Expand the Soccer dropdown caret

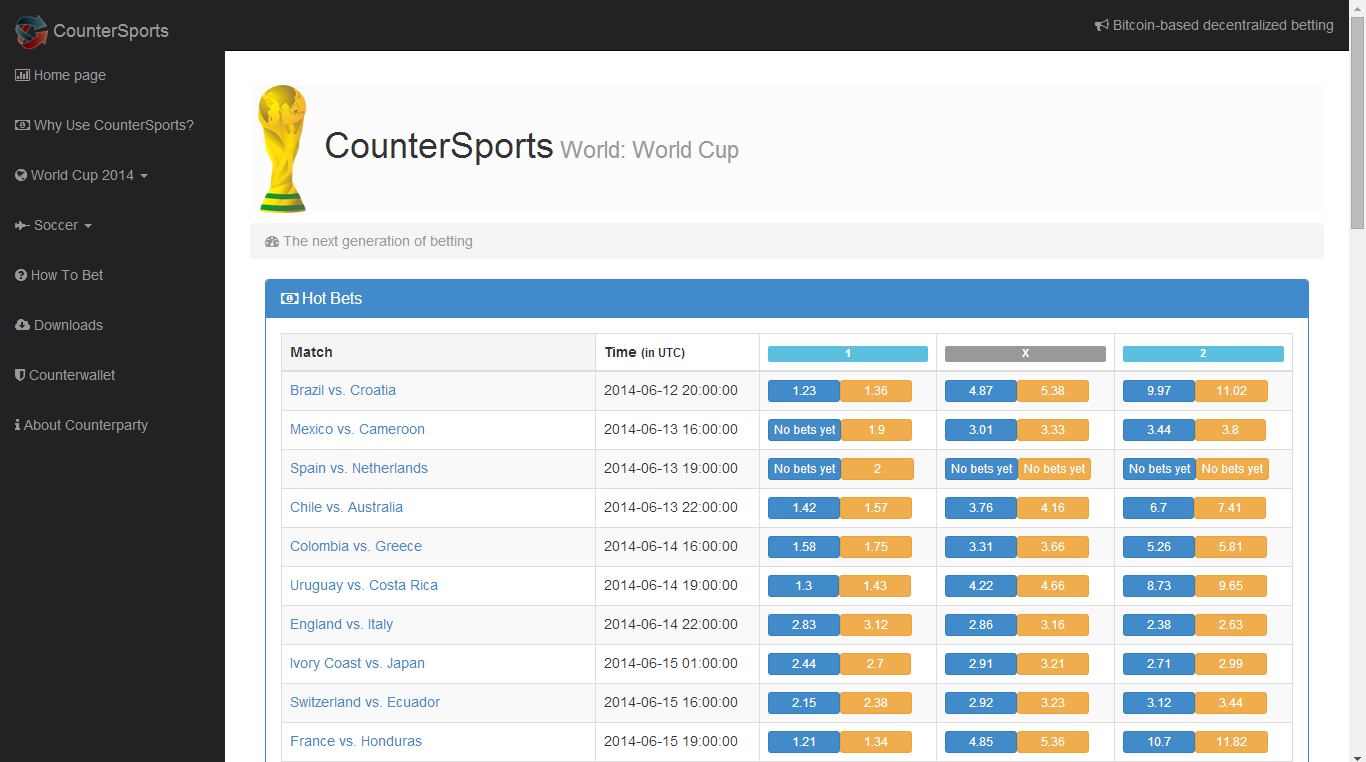coord(88,226)
